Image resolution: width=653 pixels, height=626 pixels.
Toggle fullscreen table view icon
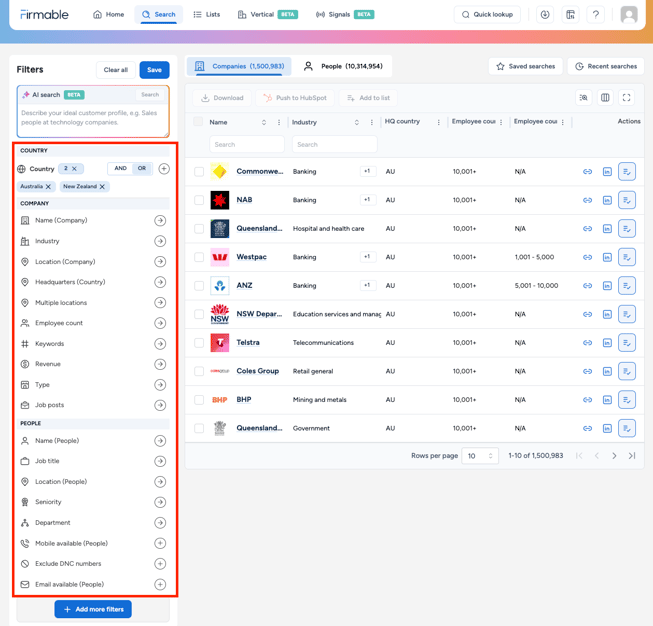626,97
